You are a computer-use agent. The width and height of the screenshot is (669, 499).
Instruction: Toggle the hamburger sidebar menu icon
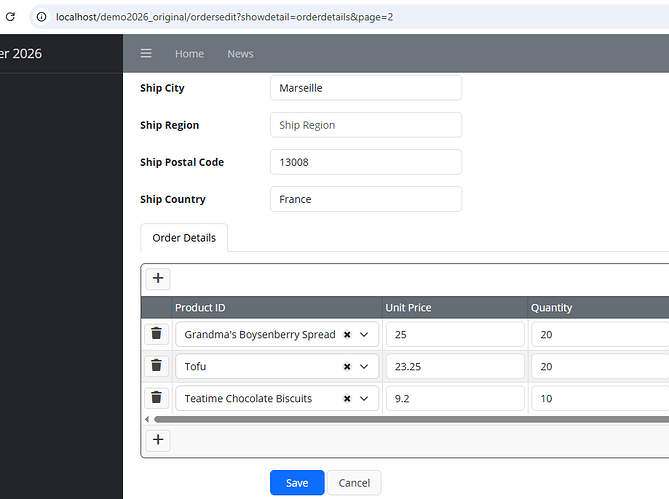click(x=146, y=53)
